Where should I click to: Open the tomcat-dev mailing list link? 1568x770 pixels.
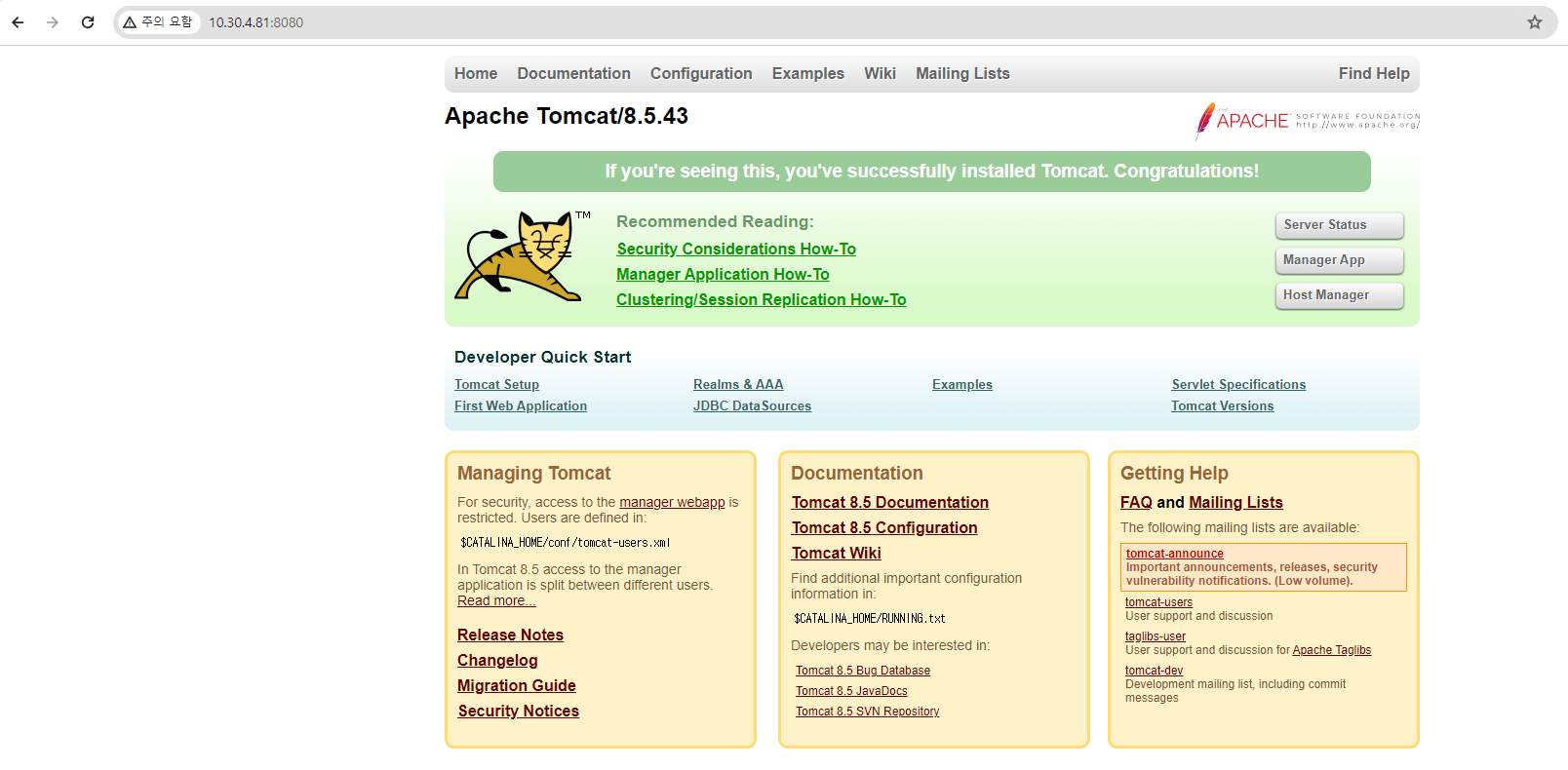point(1154,671)
